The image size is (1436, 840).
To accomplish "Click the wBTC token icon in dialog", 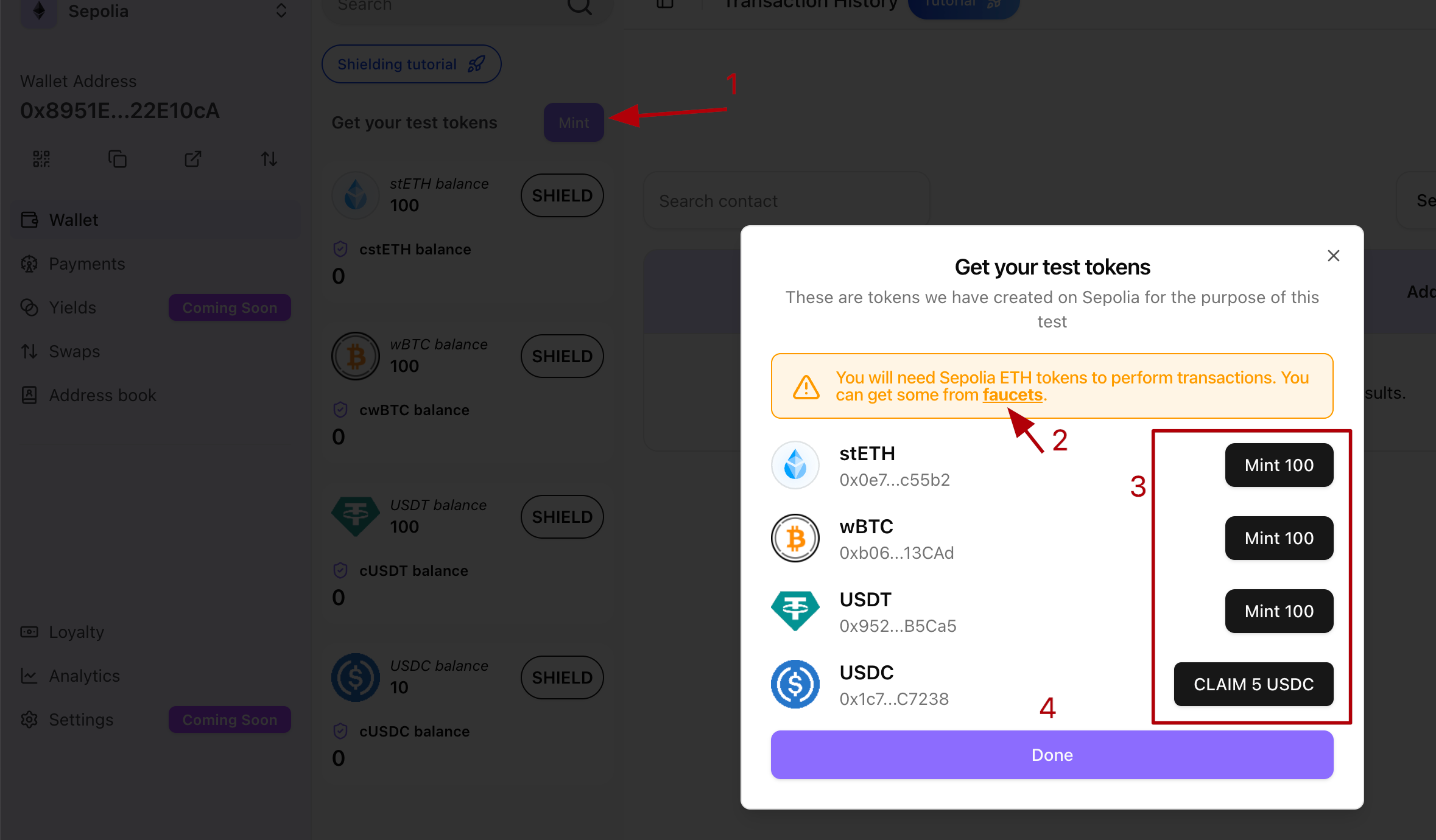I will tap(795, 539).
